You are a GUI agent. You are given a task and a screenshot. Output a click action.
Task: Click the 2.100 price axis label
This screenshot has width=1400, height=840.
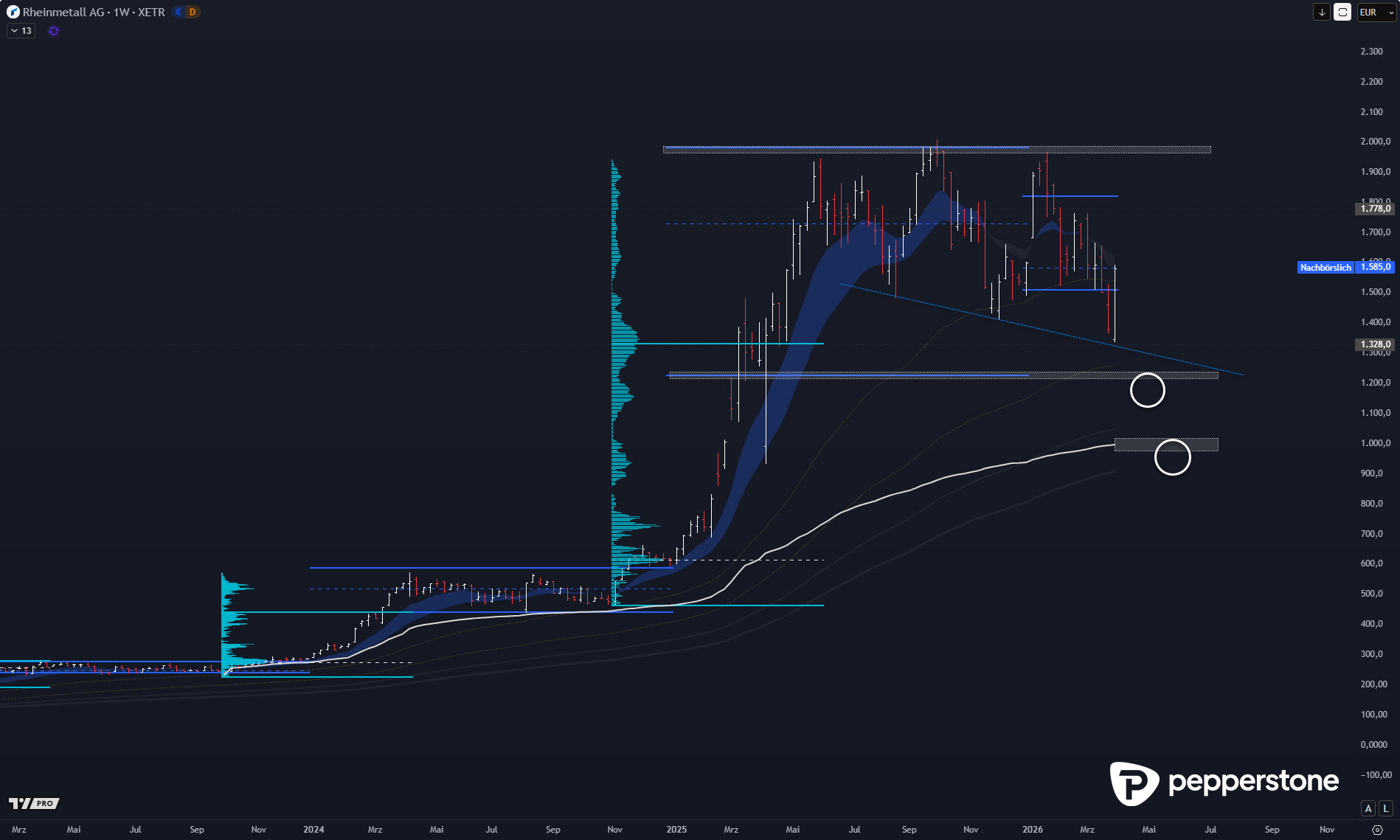pos(1372,112)
